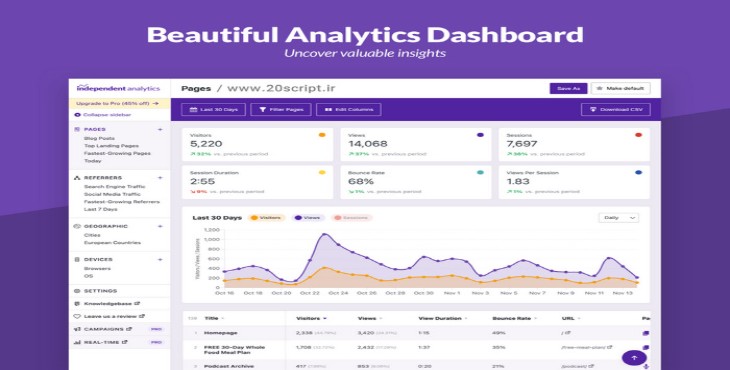Click the Make default button
The image size is (730, 370).
click(621, 88)
